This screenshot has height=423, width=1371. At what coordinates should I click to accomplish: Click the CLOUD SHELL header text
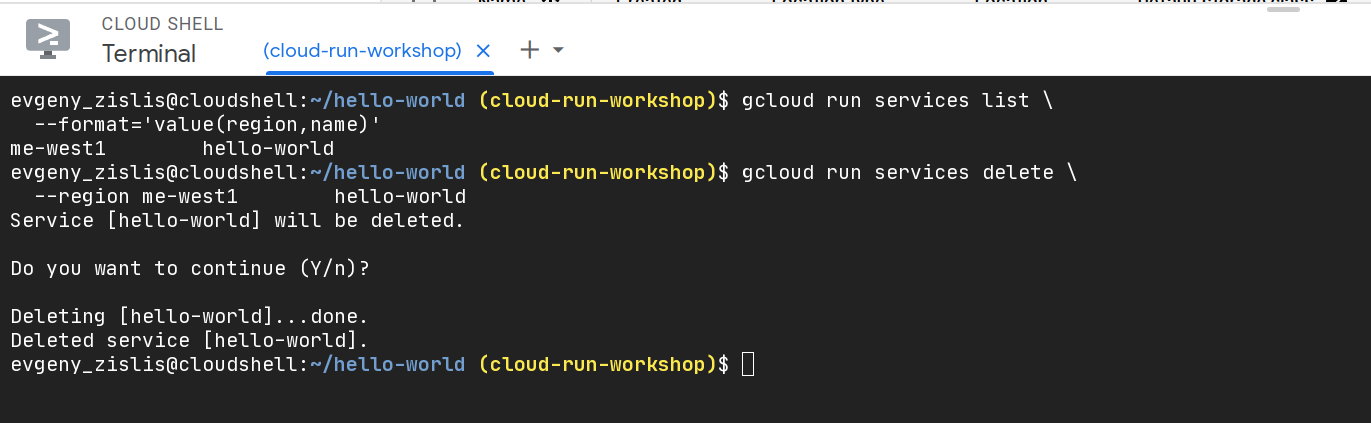(x=162, y=24)
